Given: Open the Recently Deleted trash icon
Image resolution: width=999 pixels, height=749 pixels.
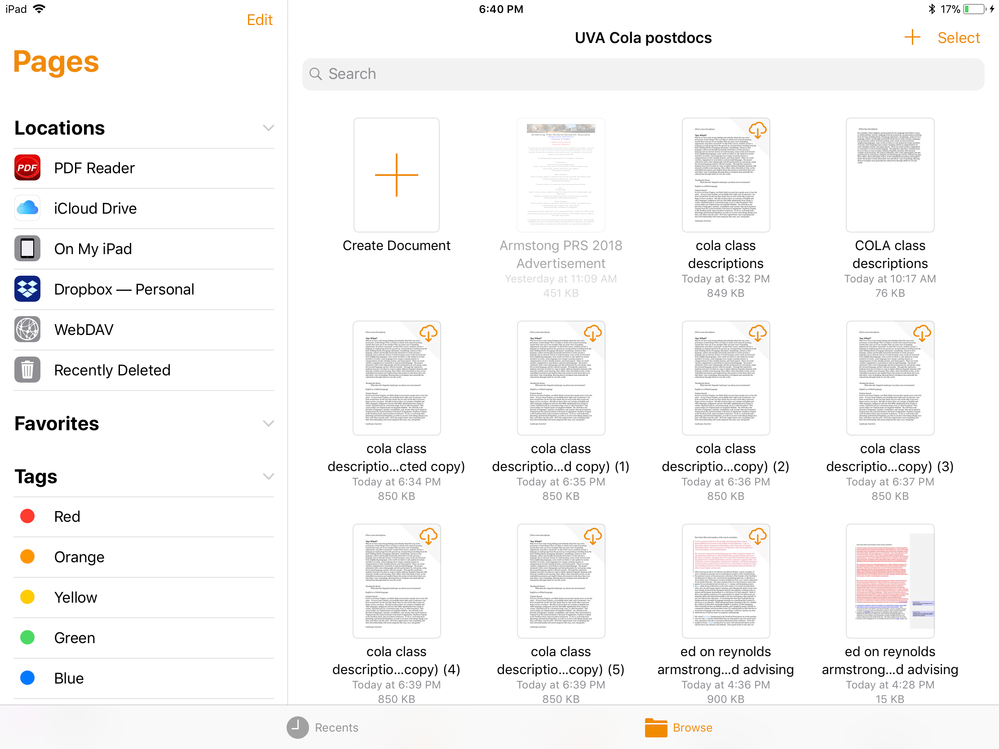Looking at the screenshot, I should (27, 370).
